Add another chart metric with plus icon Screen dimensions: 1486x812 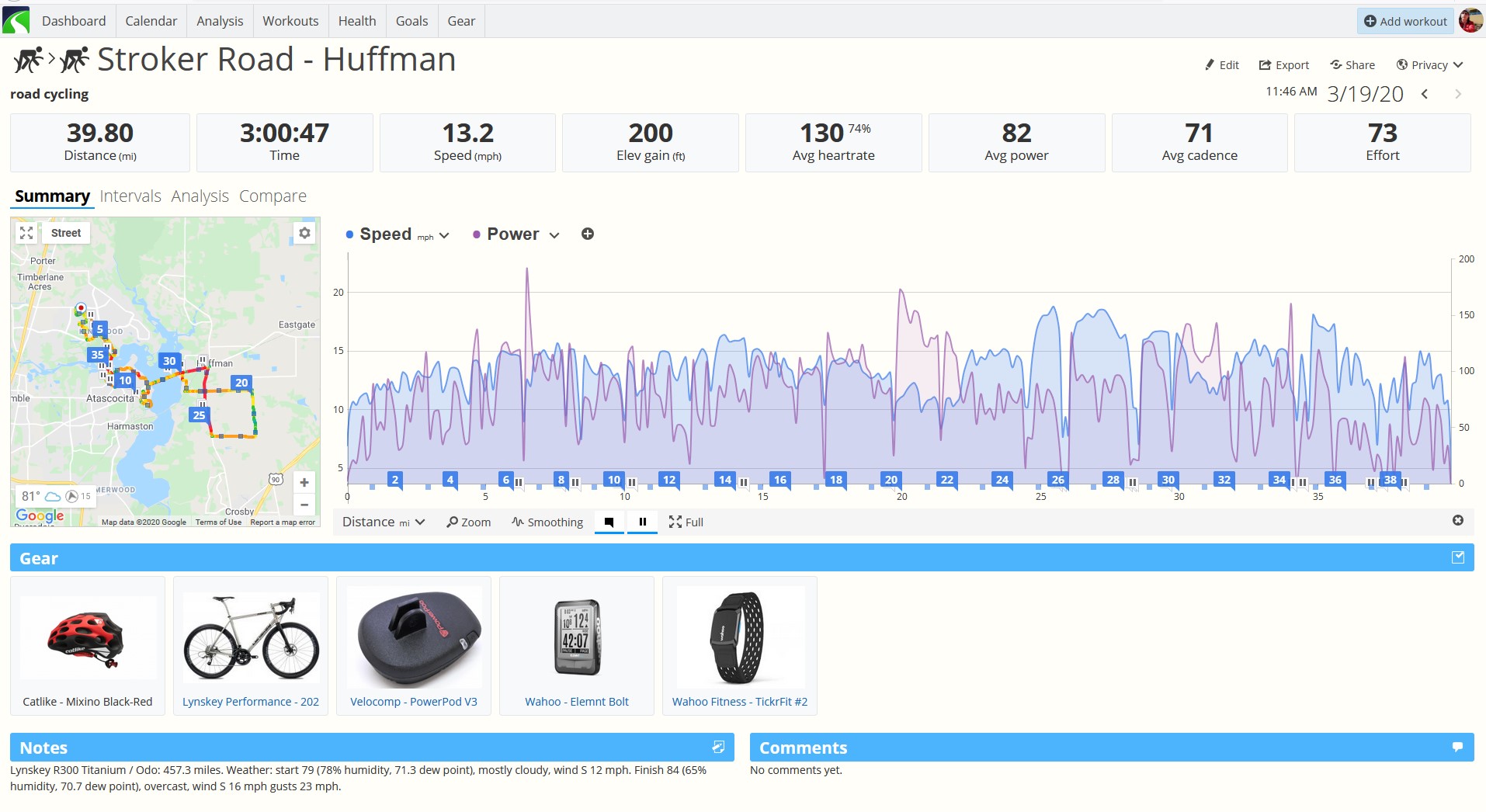click(x=588, y=234)
